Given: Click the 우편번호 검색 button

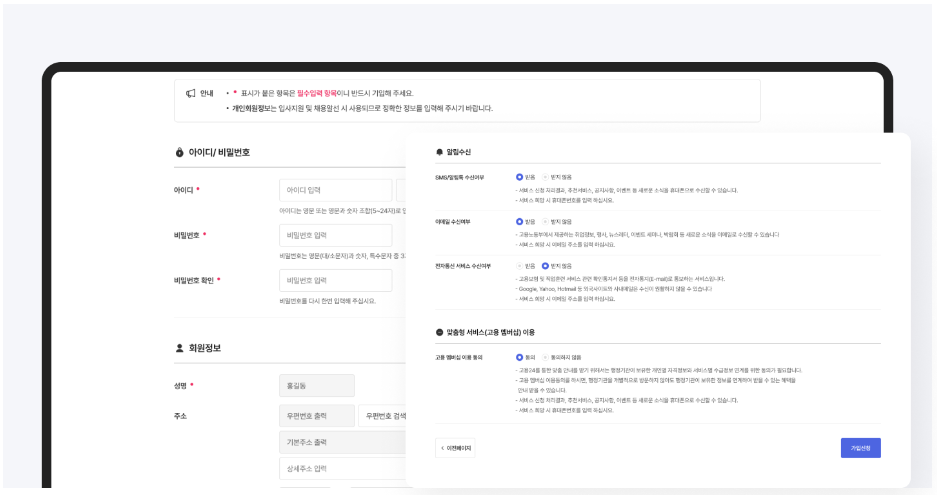Looking at the screenshot, I should pyautogui.click(x=382, y=416).
